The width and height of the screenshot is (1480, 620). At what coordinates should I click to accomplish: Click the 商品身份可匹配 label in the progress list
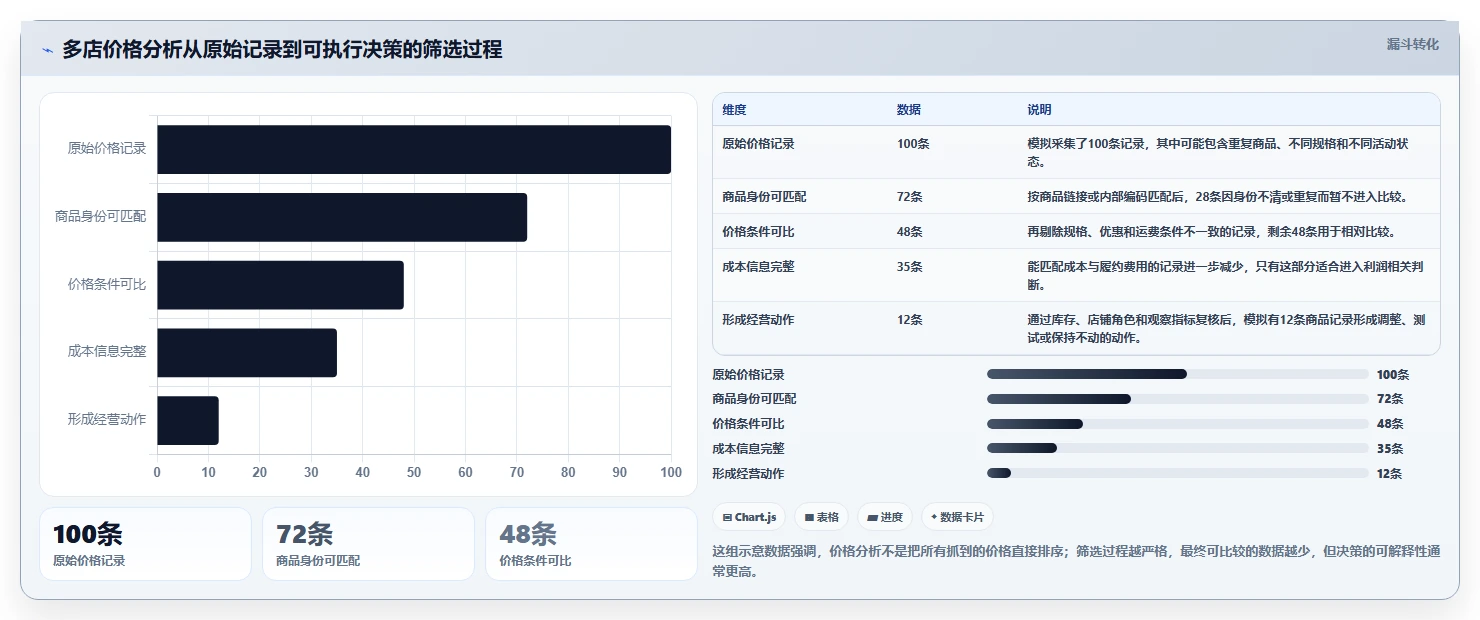pos(754,399)
